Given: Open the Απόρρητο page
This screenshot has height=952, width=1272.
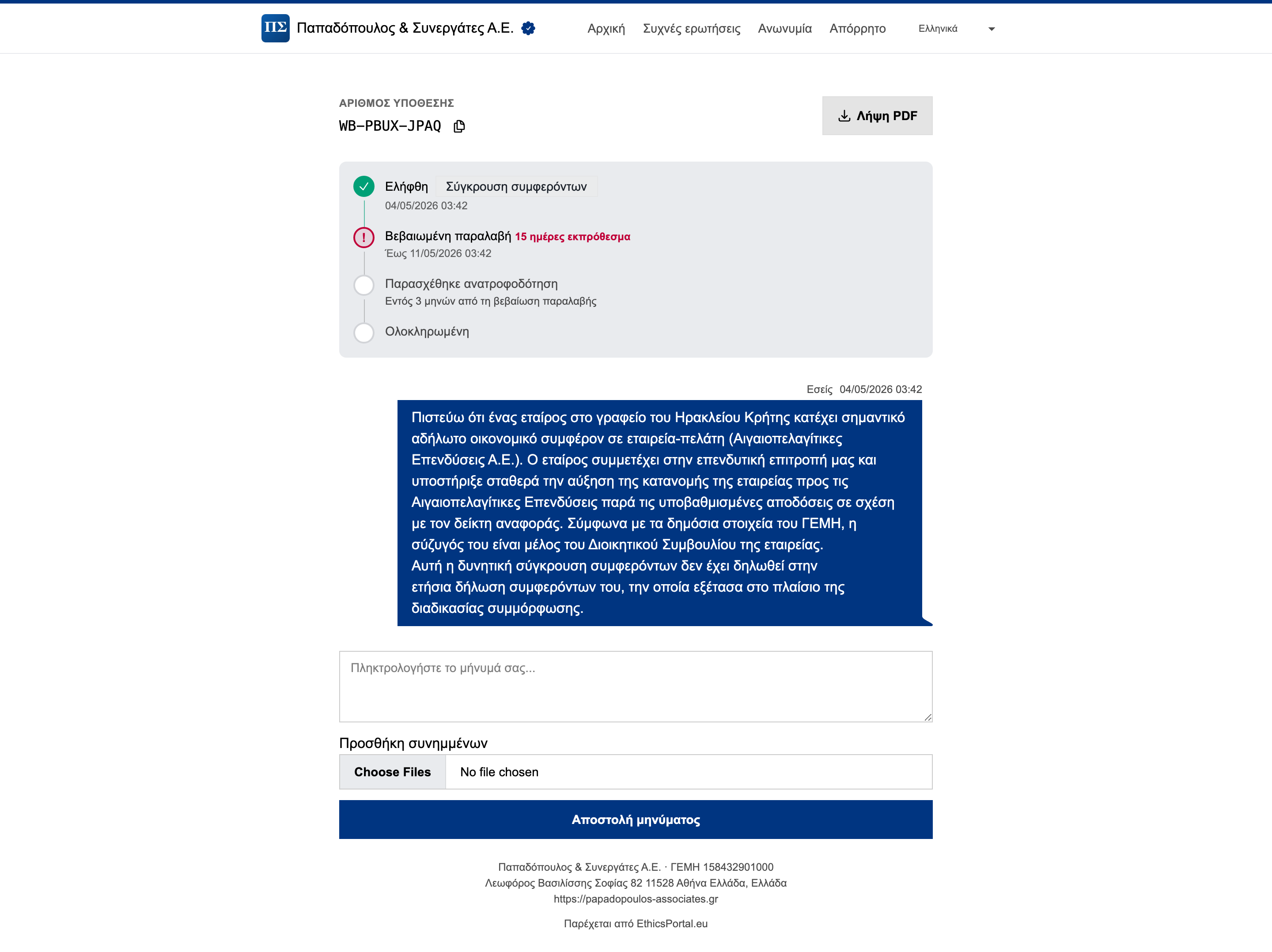Looking at the screenshot, I should [x=857, y=29].
